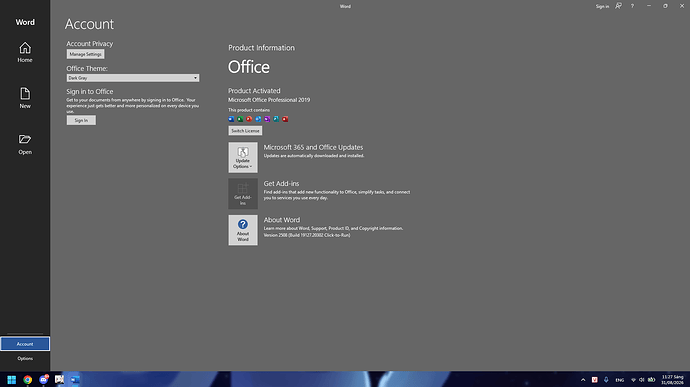Image resolution: width=690 pixels, height=387 pixels.
Task: Click the 'Product Information' heading
Action: (261, 48)
